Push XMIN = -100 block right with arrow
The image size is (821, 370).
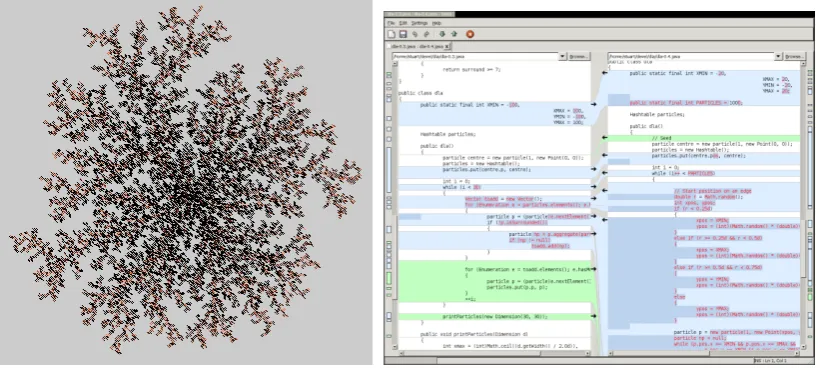pos(594,104)
